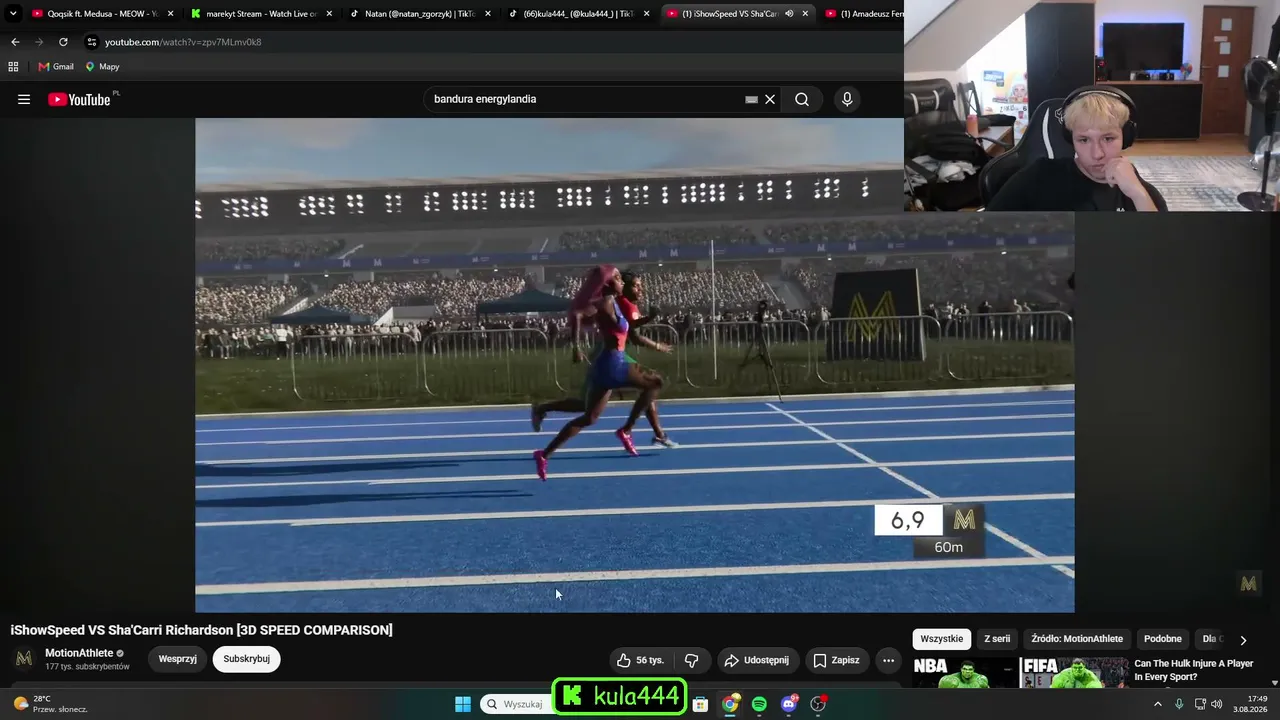View site information icon in address bar
Viewport: 1280px width, 720px height.
click(x=92, y=42)
